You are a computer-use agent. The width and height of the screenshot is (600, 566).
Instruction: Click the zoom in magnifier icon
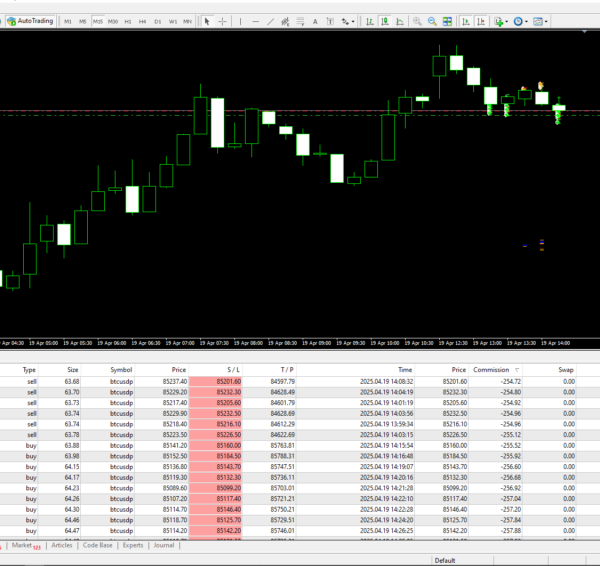(417, 21)
